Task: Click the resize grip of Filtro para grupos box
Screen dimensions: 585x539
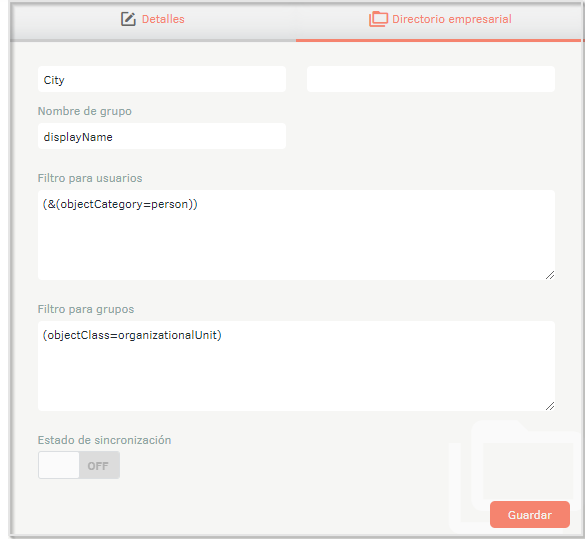Action: pos(550,406)
